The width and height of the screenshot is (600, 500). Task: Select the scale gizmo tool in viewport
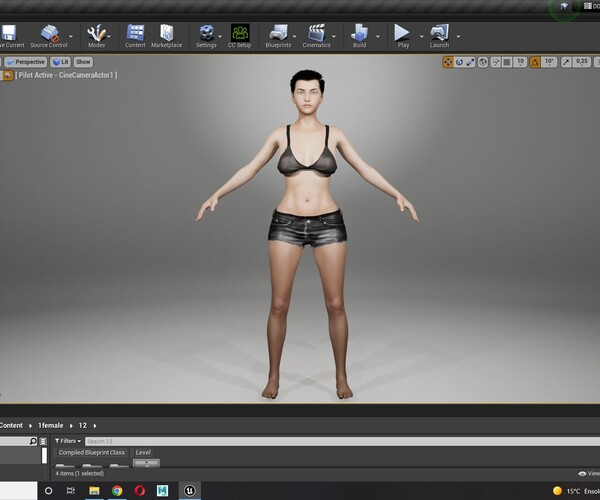point(470,62)
